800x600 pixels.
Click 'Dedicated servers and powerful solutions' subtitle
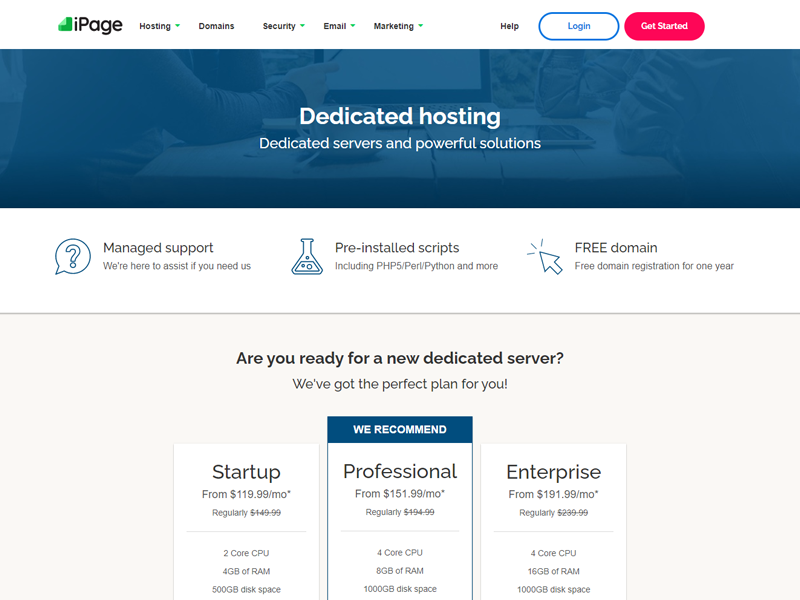[400, 143]
